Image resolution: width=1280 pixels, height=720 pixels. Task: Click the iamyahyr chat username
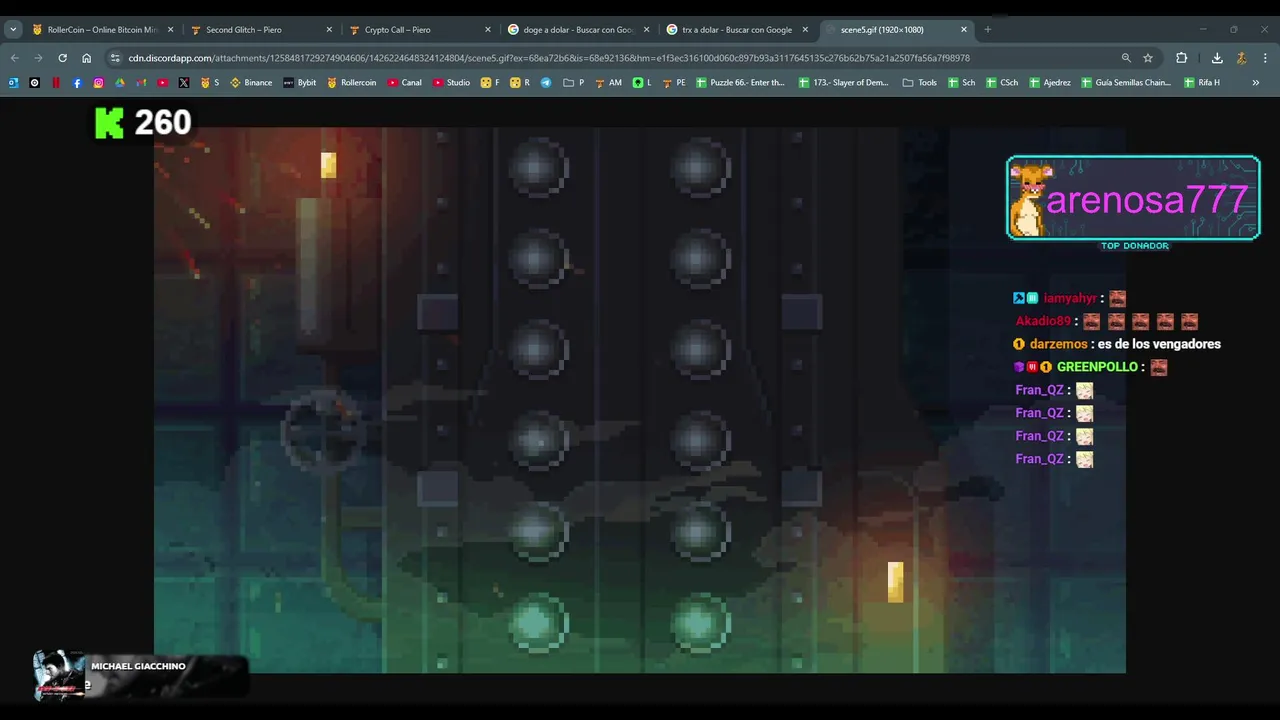click(x=1070, y=298)
